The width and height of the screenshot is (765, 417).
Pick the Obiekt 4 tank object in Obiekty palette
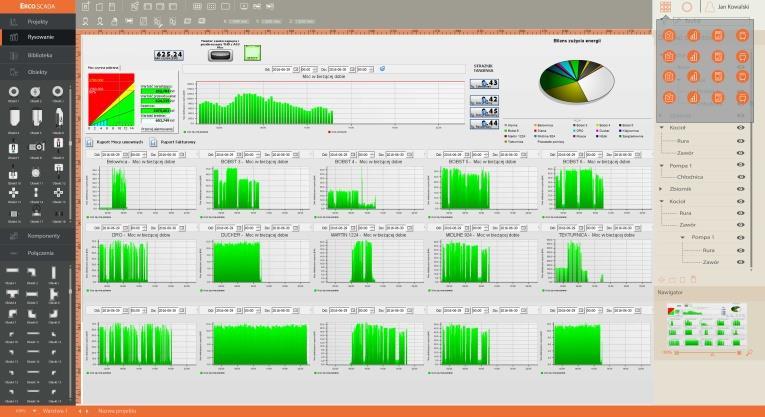(14, 118)
